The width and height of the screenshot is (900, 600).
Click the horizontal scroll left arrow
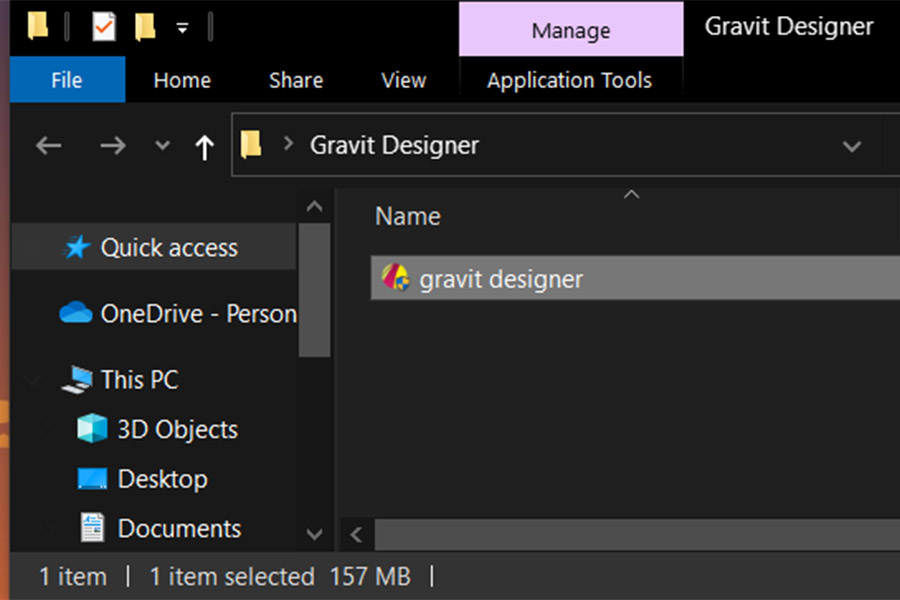click(356, 535)
